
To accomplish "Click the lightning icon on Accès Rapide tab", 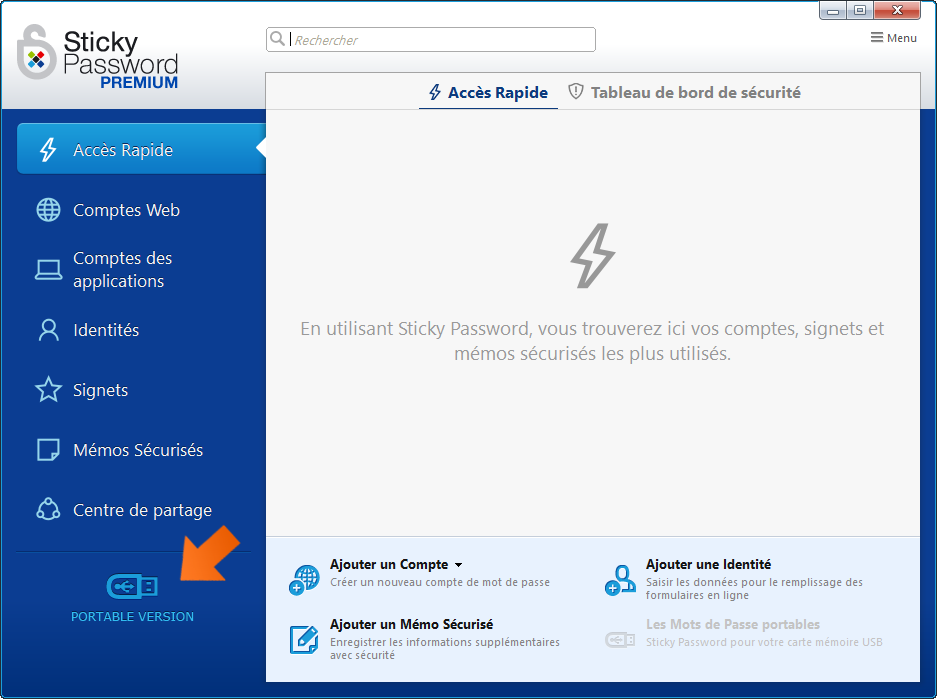I will click(435, 92).
